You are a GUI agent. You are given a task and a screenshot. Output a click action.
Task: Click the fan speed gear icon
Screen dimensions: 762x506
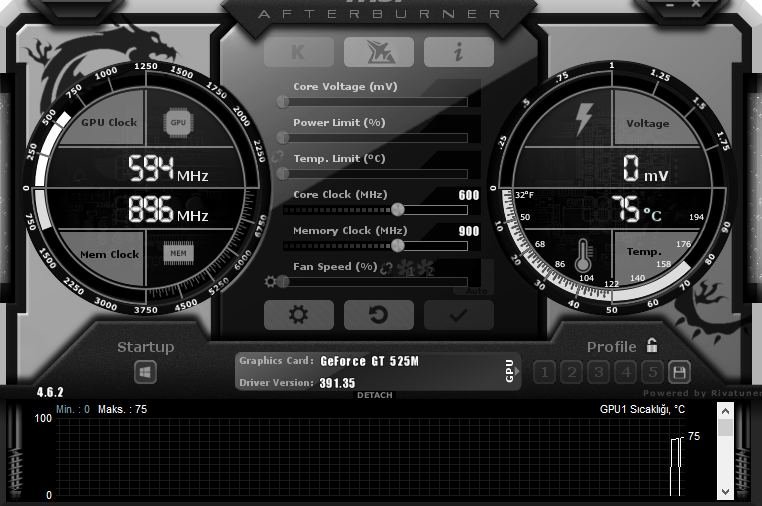[x=270, y=281]
